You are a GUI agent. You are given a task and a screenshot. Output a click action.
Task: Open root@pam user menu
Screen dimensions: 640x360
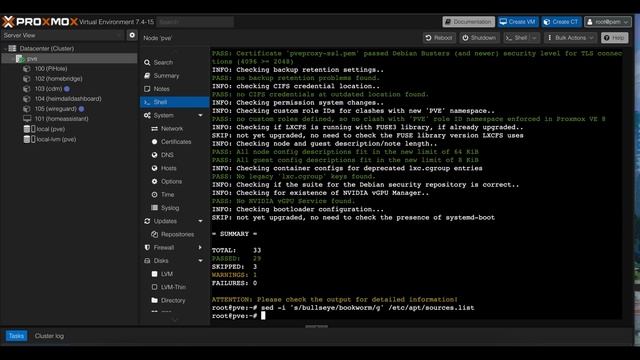(x=608, y=22)
